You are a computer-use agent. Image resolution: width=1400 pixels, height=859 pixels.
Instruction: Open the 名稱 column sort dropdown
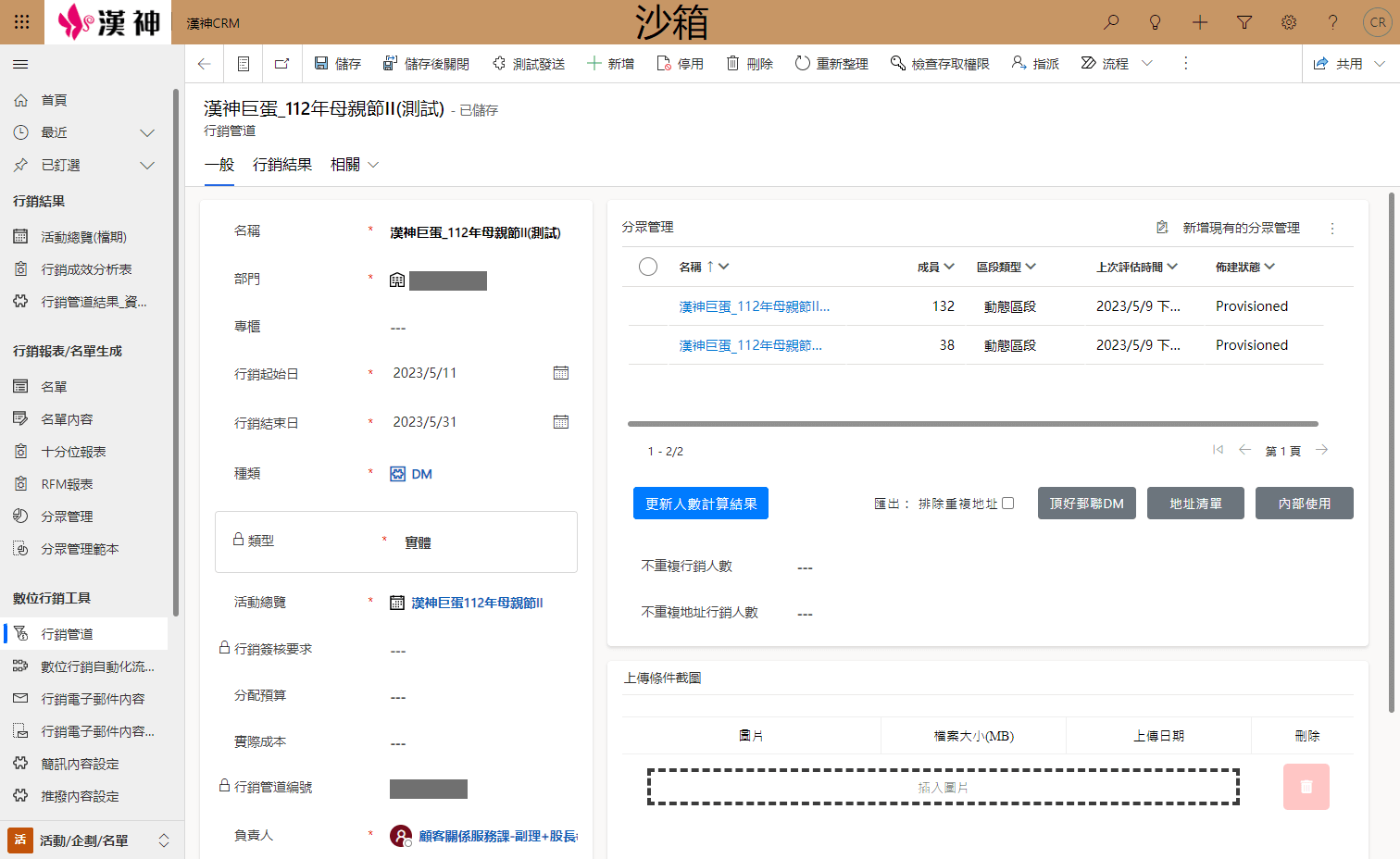pyautogui.click(x=724, y=267)
